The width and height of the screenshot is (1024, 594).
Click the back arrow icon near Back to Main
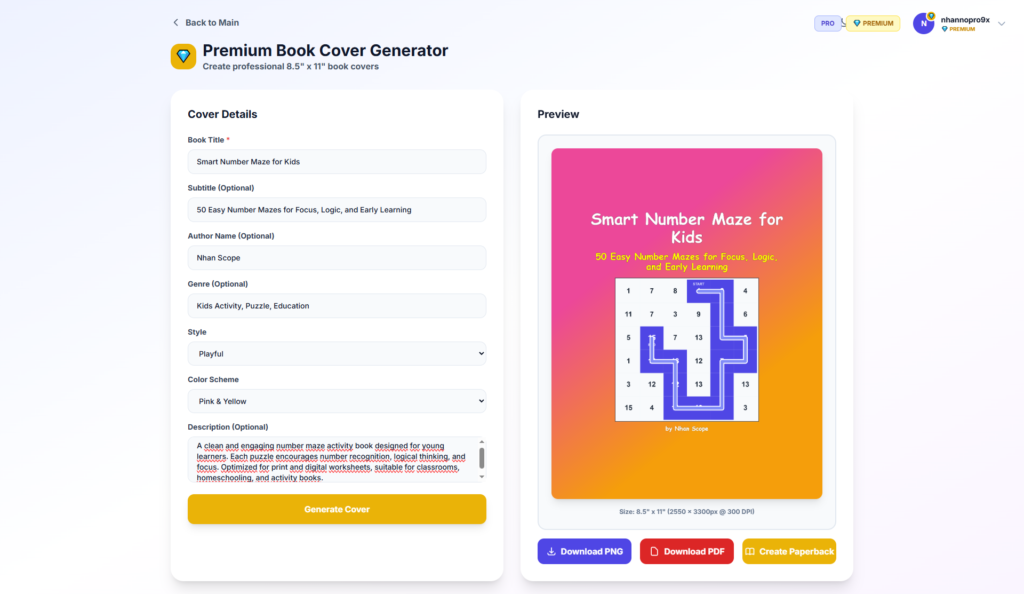[x=176, y=23]
